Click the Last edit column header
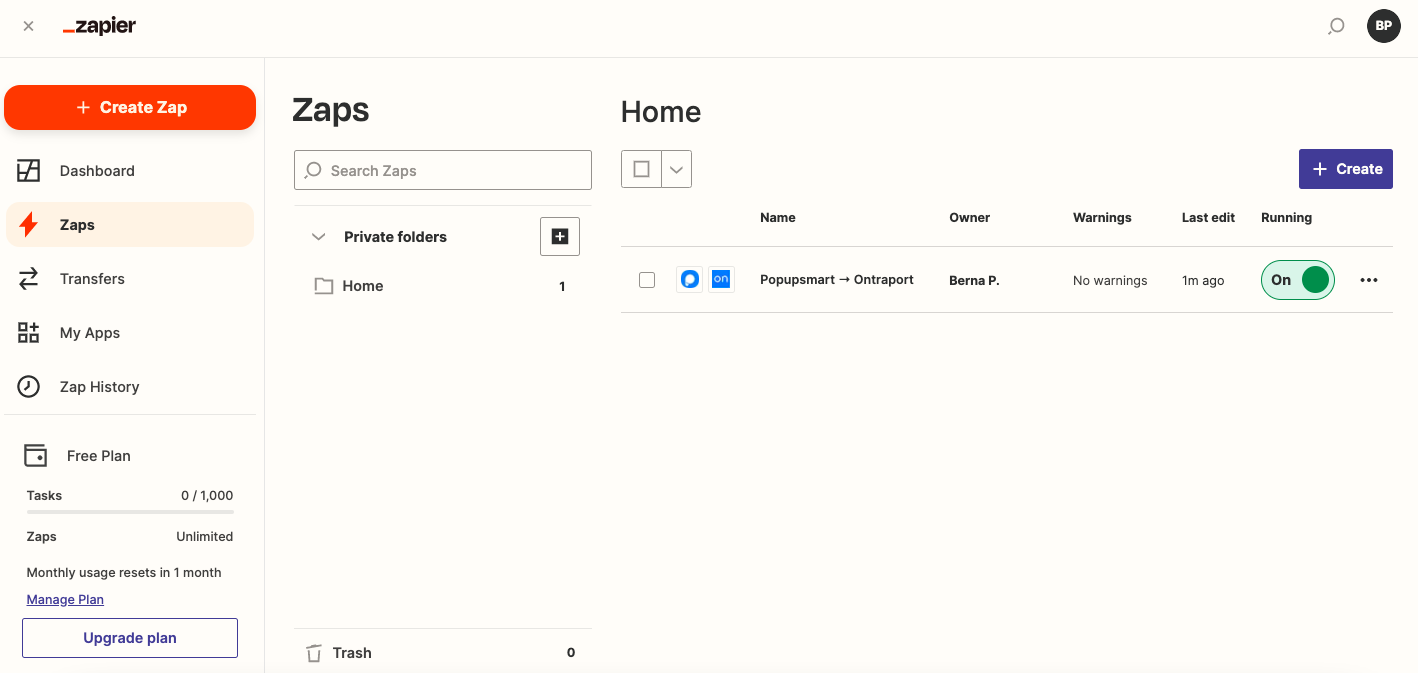 coord(1208,217)
